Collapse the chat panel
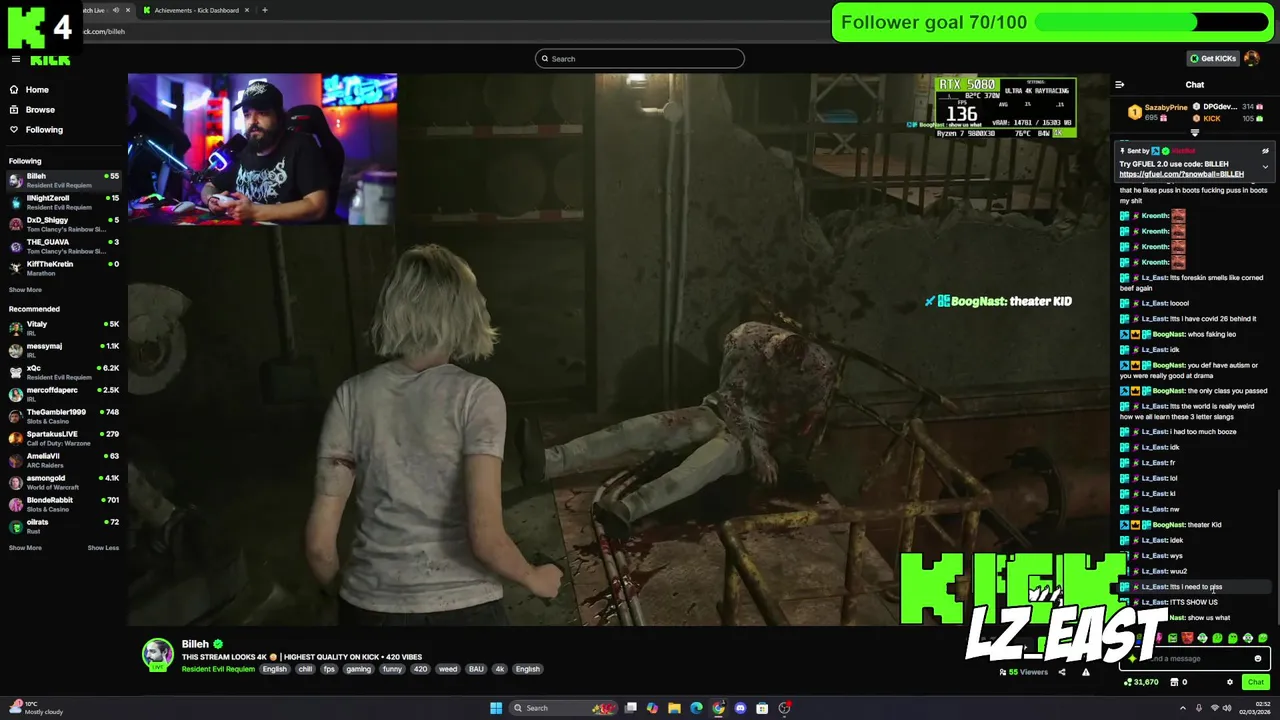This screenshot has height=720, width=1280. tap(1119, 85)
